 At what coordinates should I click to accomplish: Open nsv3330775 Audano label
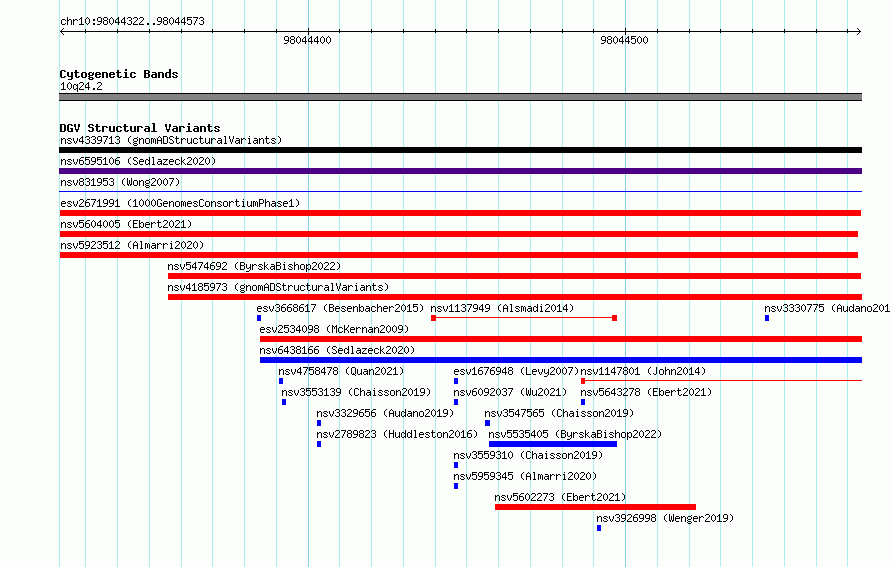827,308
